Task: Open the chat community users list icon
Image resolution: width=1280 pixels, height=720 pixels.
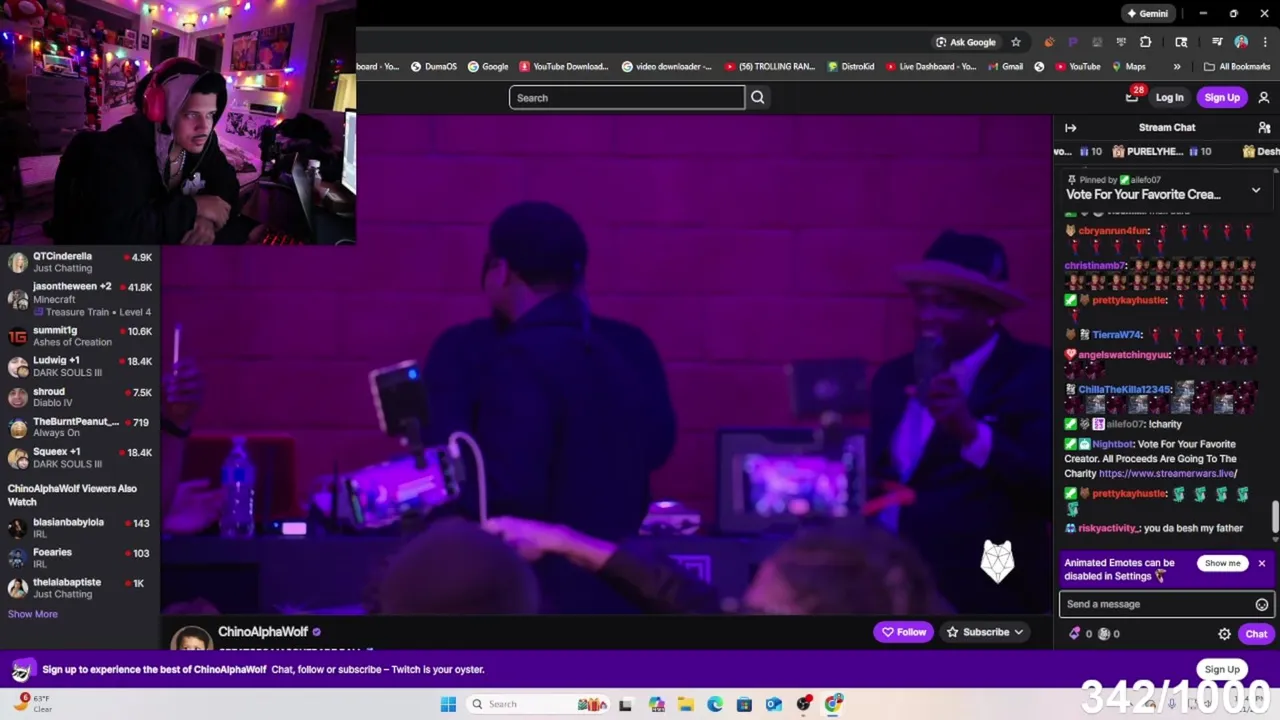Action: click(1264, 128)
